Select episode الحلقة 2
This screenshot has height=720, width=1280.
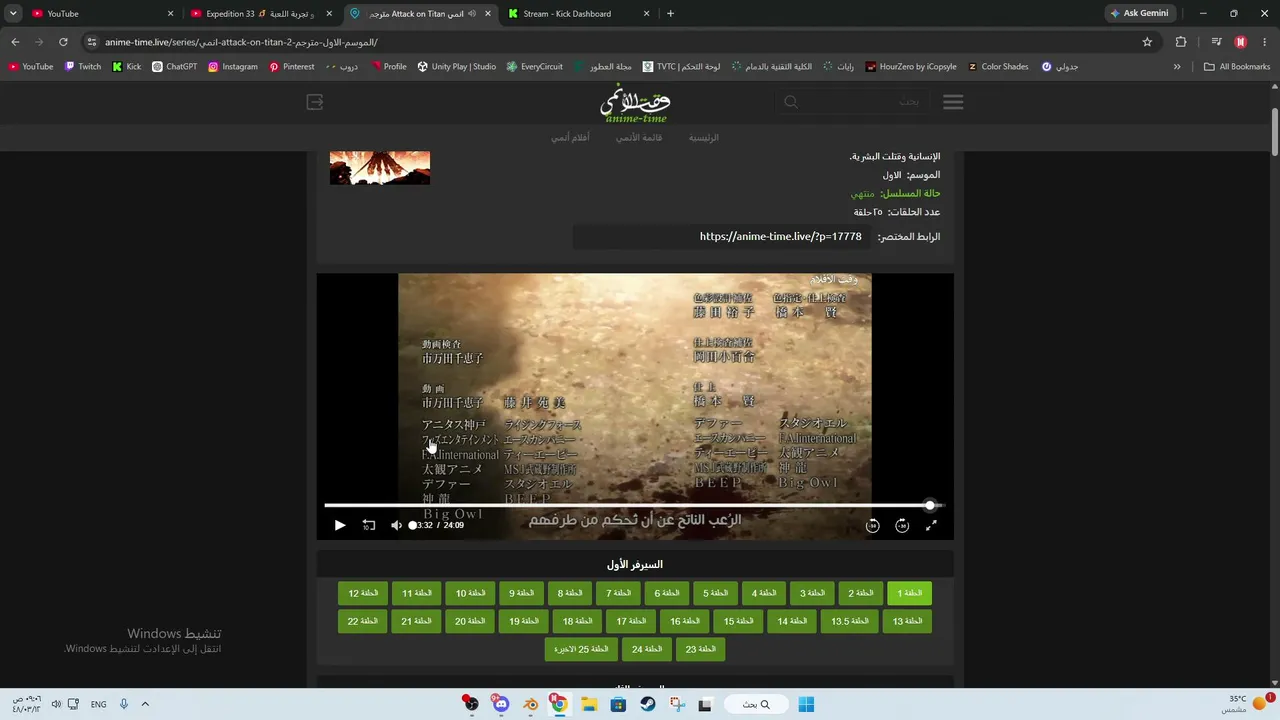861,593
